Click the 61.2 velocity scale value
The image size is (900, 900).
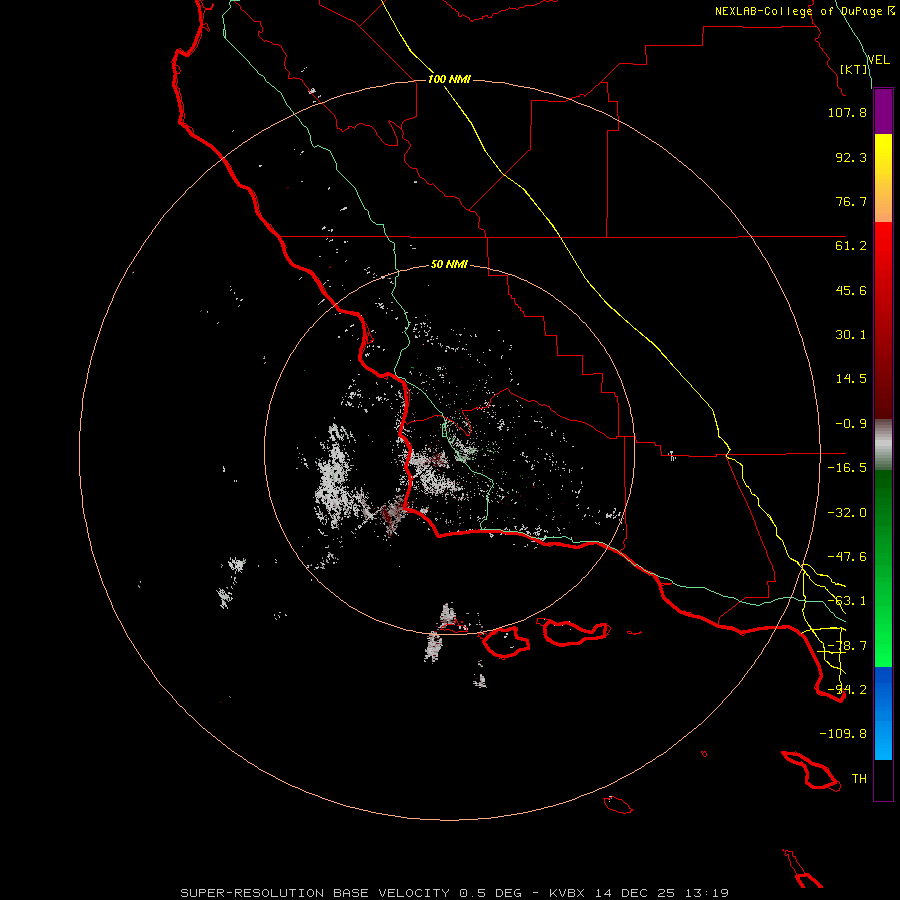click(851, 246)
